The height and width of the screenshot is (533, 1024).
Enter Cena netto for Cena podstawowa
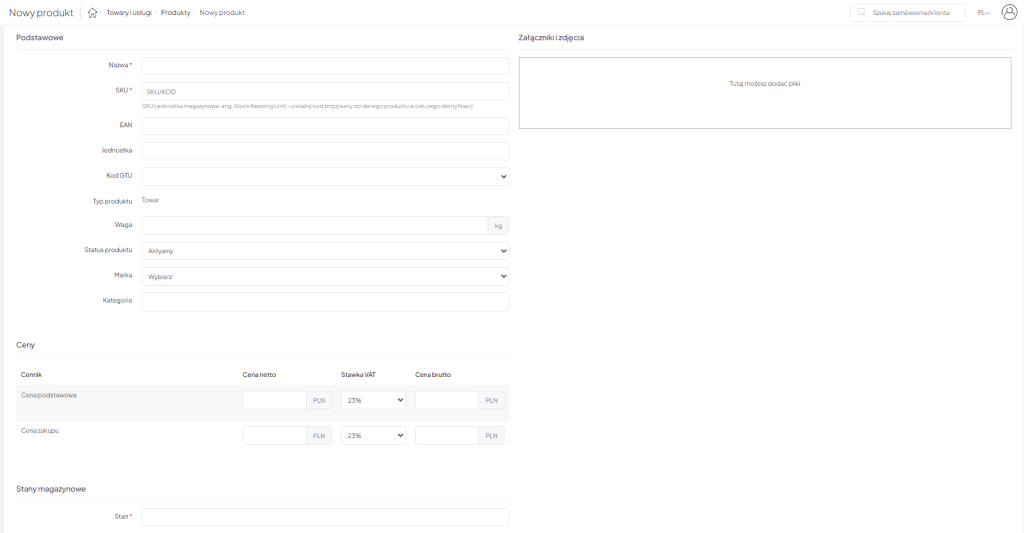pyautogui.click(x=274, y=400)
